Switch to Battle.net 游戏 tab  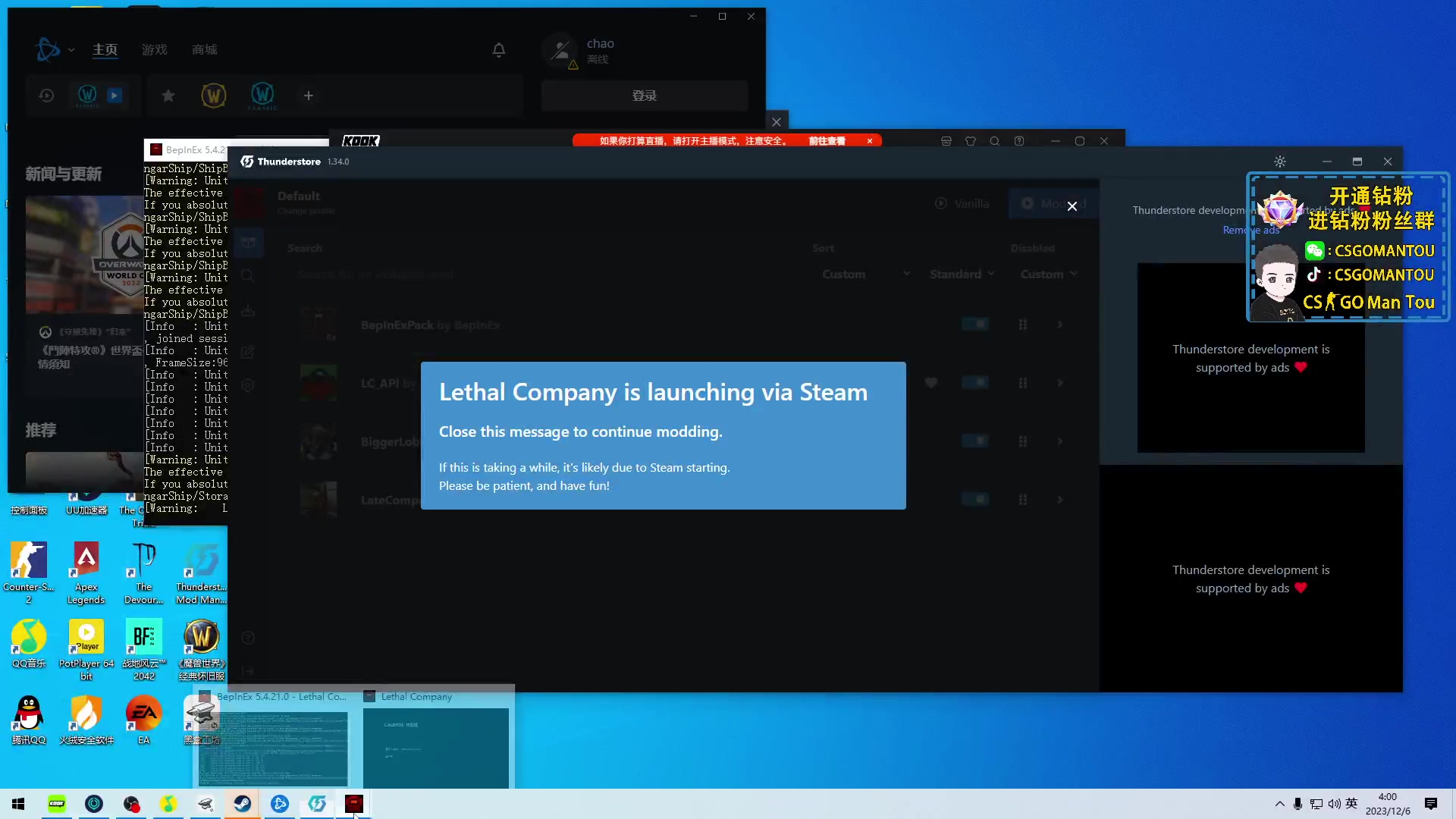[x=154, y=50]
